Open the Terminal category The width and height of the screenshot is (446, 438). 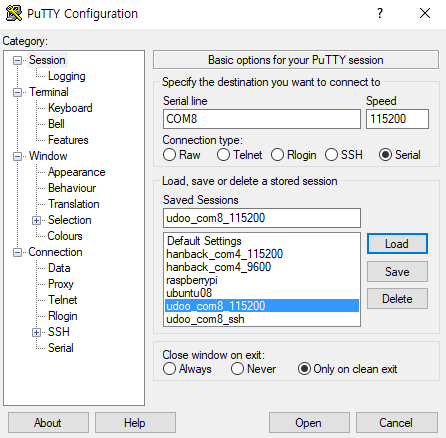point(49,92)
